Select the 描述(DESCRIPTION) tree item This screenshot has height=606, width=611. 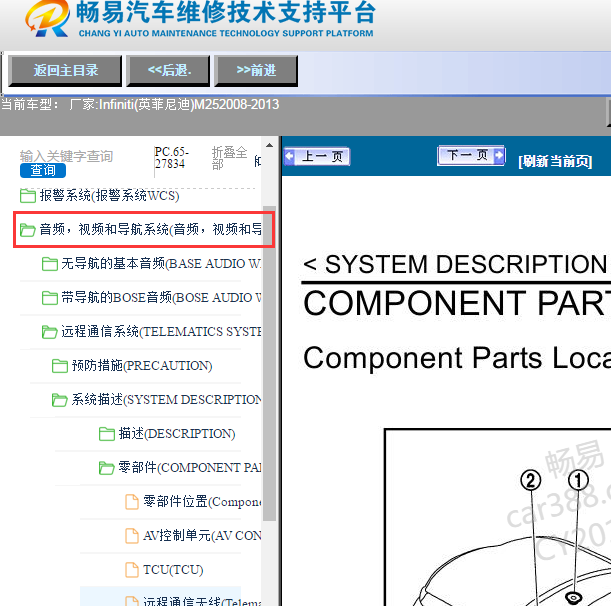tap(177, 434)
